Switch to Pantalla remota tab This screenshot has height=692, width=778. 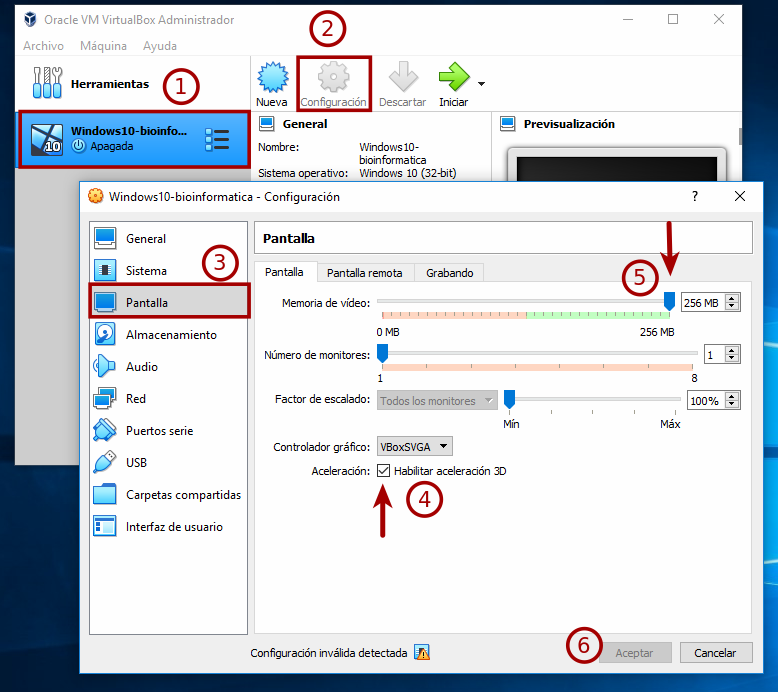coord(365,273)
